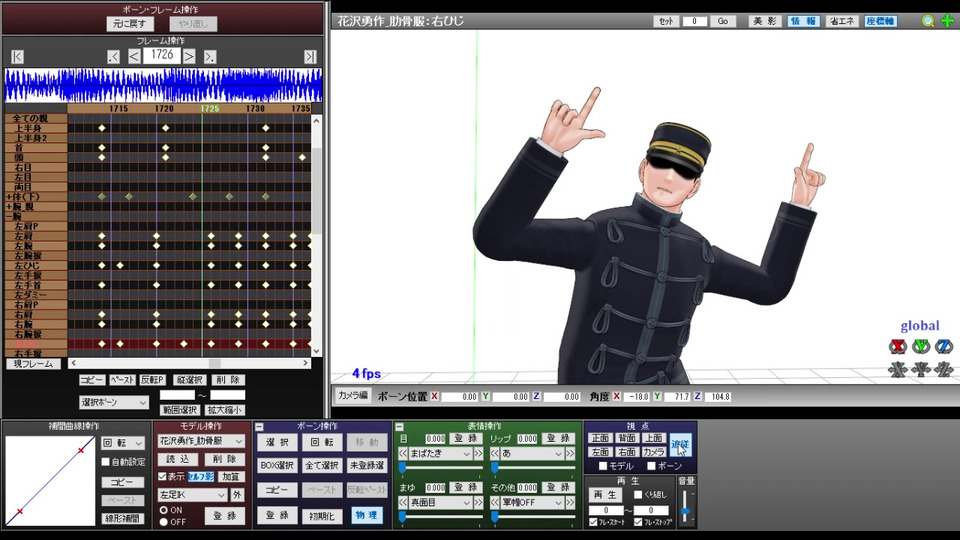This screenshot has width=960, height=540.
Task: Select the OFF radio button
Action: pyautogui.click(x=164, y=522)
